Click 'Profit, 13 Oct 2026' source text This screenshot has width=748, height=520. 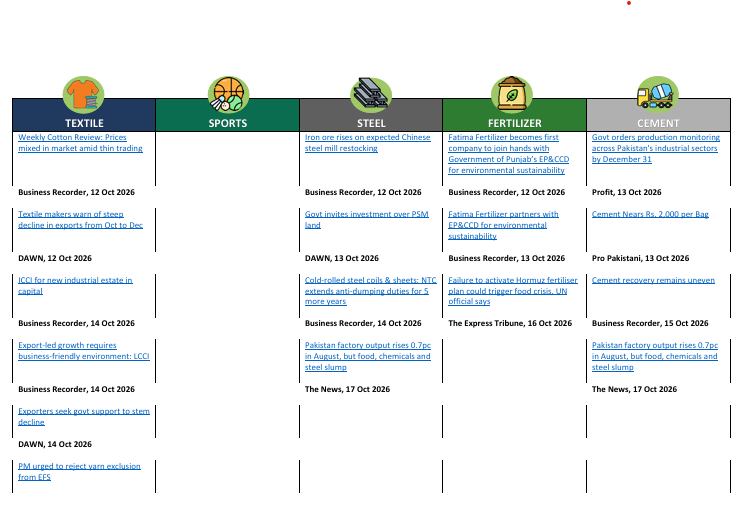click(626, 192)
